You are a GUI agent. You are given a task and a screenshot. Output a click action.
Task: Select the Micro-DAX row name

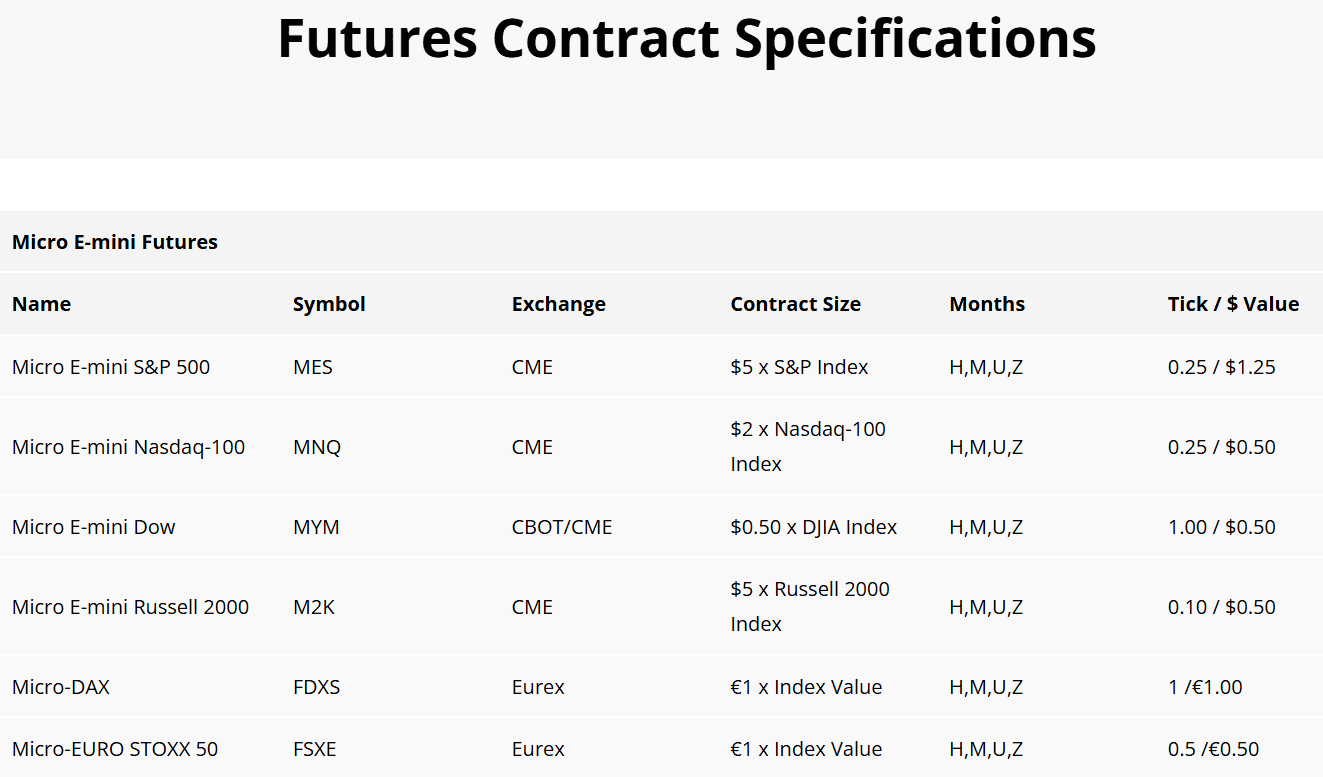point(61,687)
